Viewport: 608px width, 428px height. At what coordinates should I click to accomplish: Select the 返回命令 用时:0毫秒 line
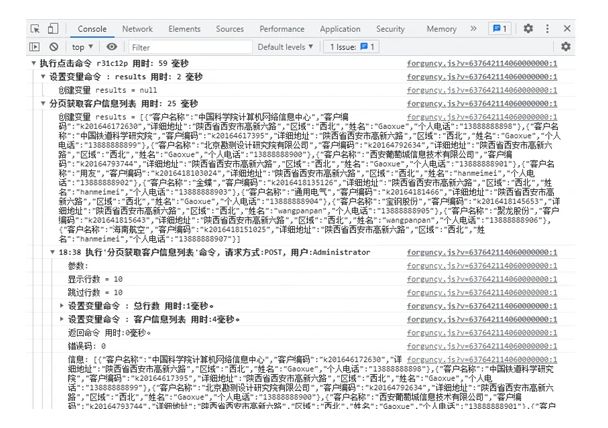tap(109, 333)
